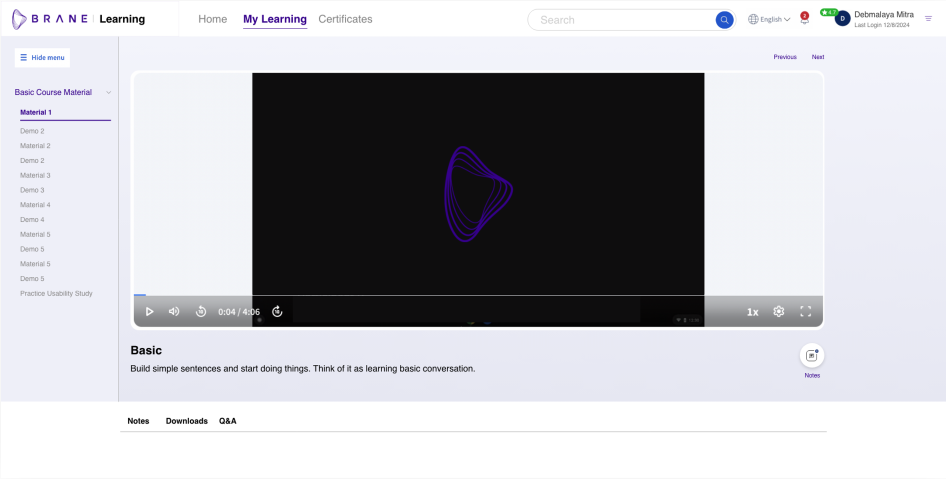
Task: Toggle the sidebar with Hide menu
Action: click(42, 57)
